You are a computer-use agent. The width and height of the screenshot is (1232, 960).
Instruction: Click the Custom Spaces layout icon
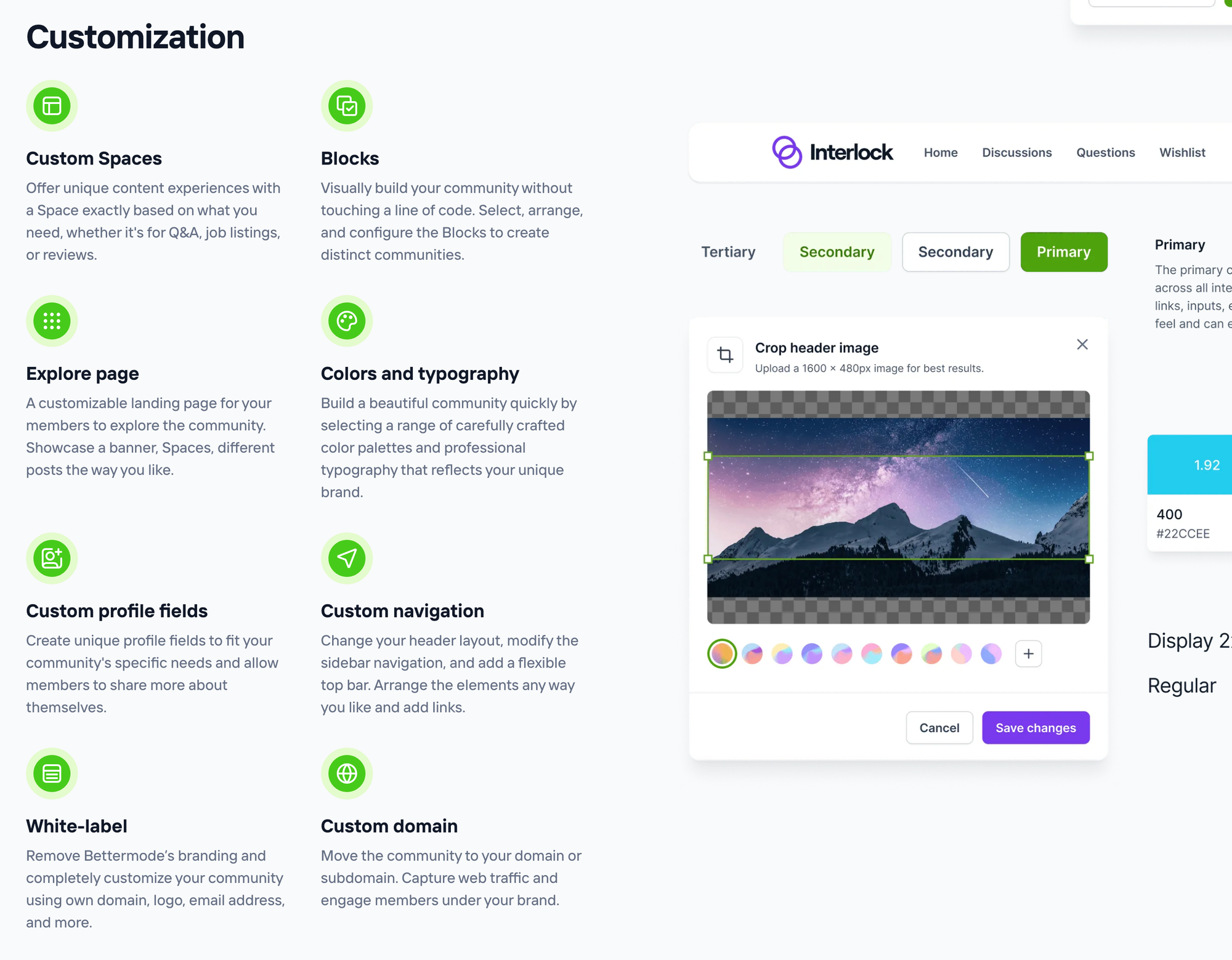(x=51, y=105)
